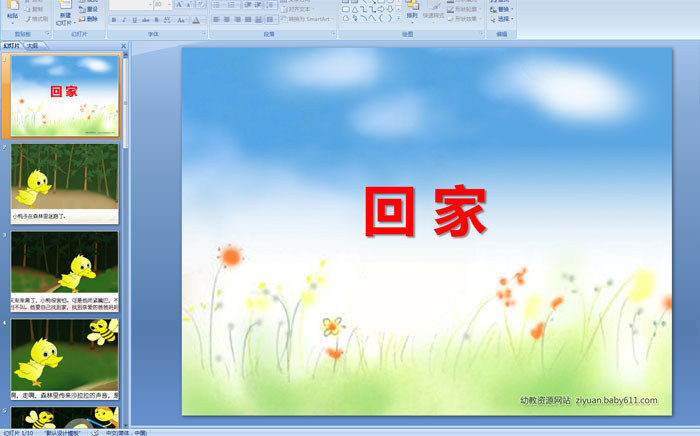Increase the list indent level
Image resolution: width=700 pixels, height=436 pixels.
point(258,5)
